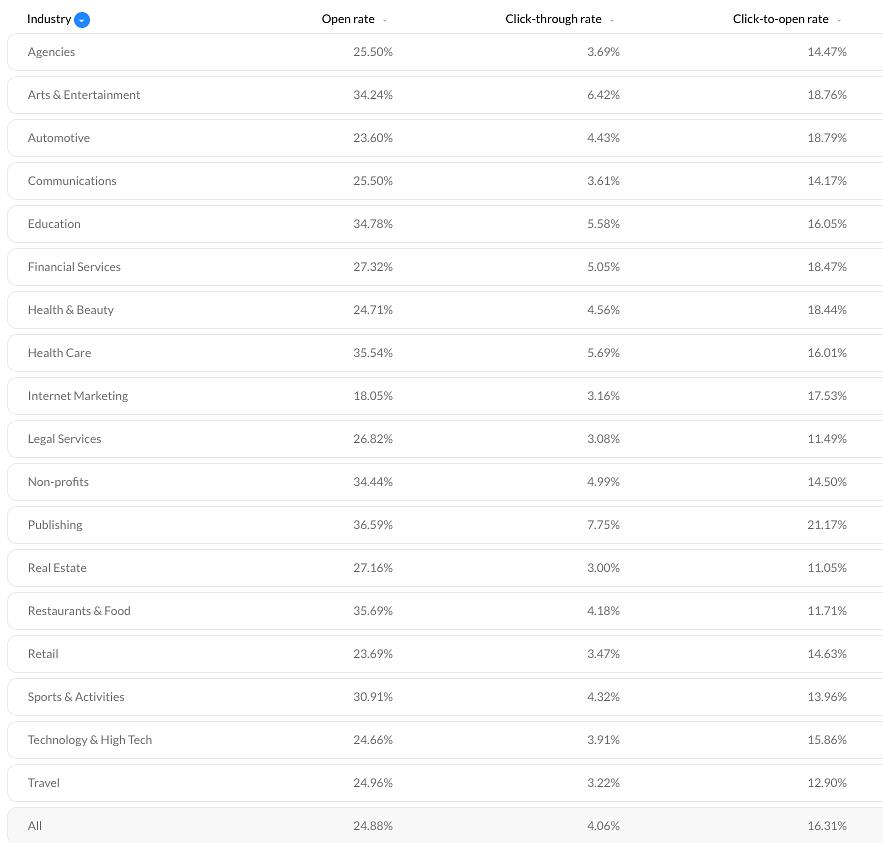Select the Health Care row
The width and height of the screenshot is (883, 843).
pos(445,353)
